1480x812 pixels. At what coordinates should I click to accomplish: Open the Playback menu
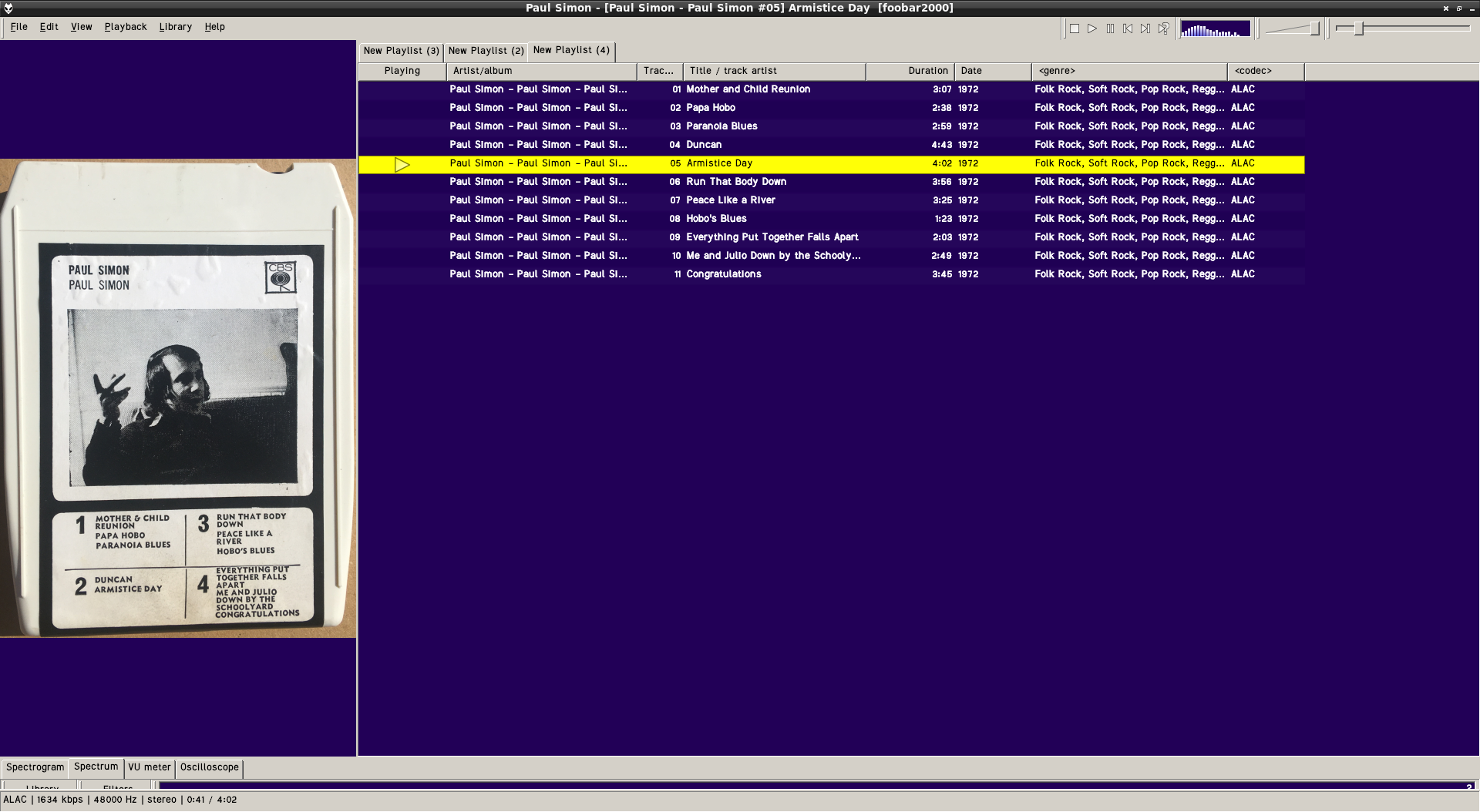(x=126, y=27)
